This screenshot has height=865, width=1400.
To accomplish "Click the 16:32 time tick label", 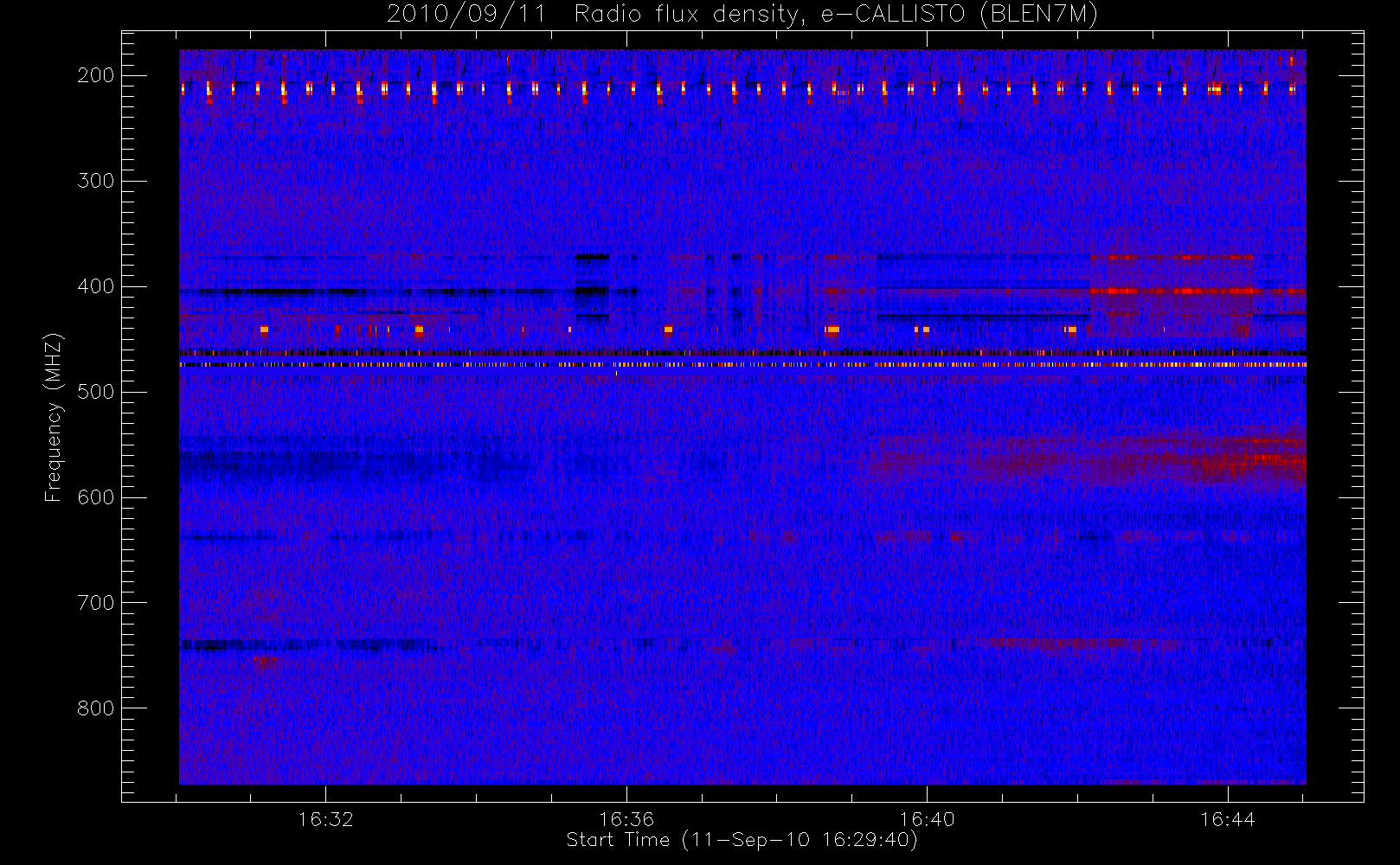I will click(x=326, y=819).
